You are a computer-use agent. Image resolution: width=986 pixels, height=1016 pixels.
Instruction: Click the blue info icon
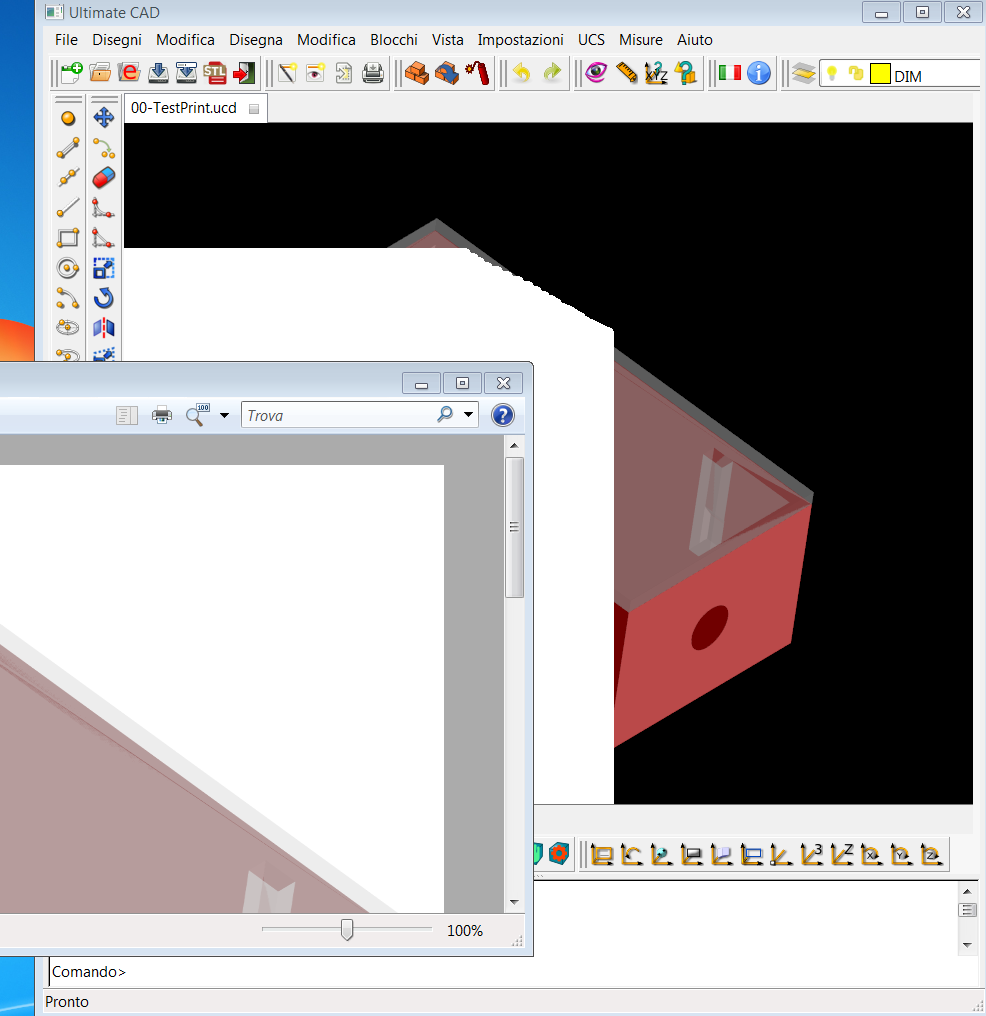coord(759,73)
